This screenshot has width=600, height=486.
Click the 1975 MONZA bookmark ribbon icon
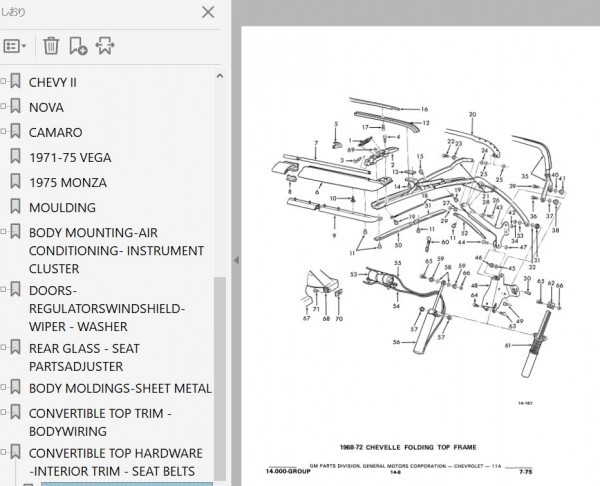coord(15,181)
